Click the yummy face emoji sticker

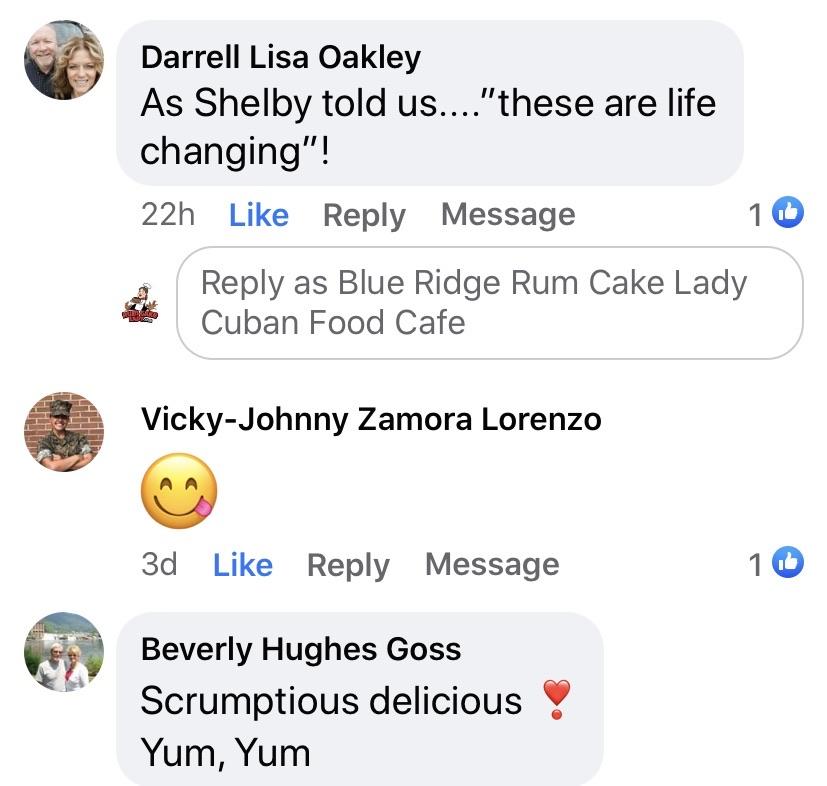(179, 491)
